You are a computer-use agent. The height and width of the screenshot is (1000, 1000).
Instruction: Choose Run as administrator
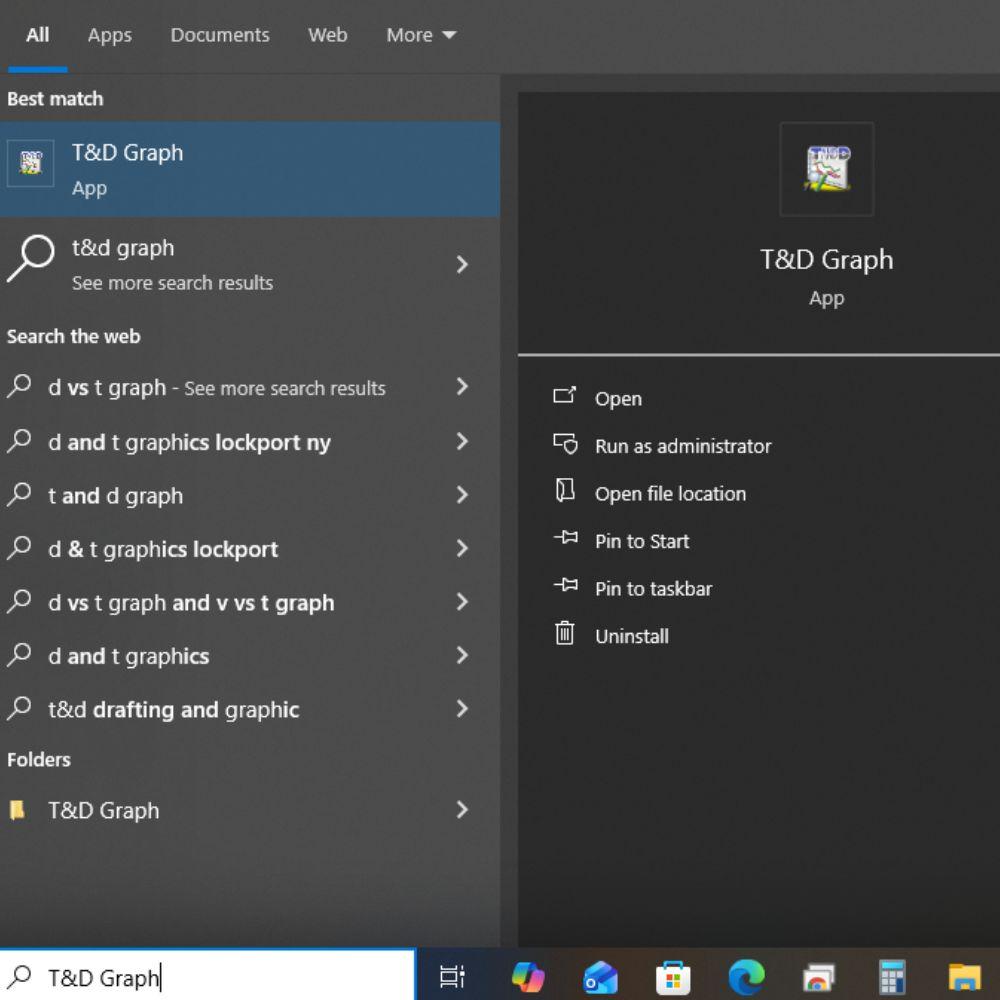(x=682, y=446)
